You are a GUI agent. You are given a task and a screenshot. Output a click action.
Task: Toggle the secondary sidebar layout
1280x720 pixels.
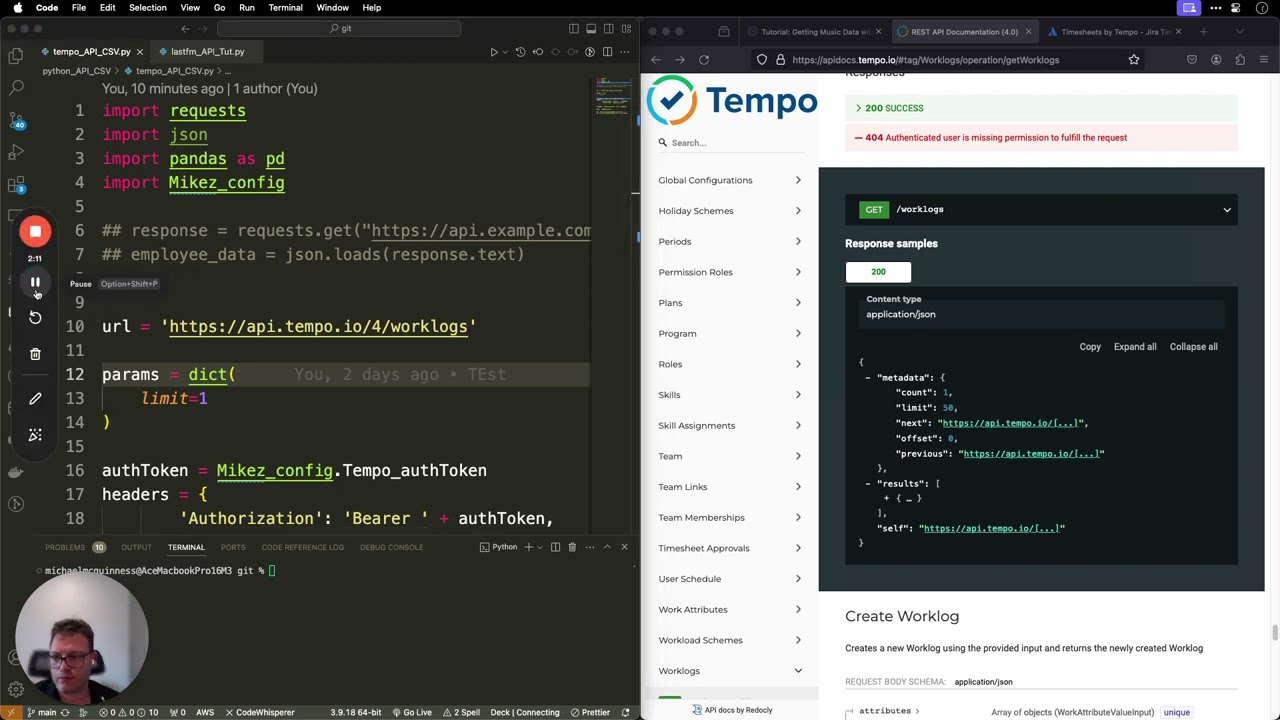(608, 29)
